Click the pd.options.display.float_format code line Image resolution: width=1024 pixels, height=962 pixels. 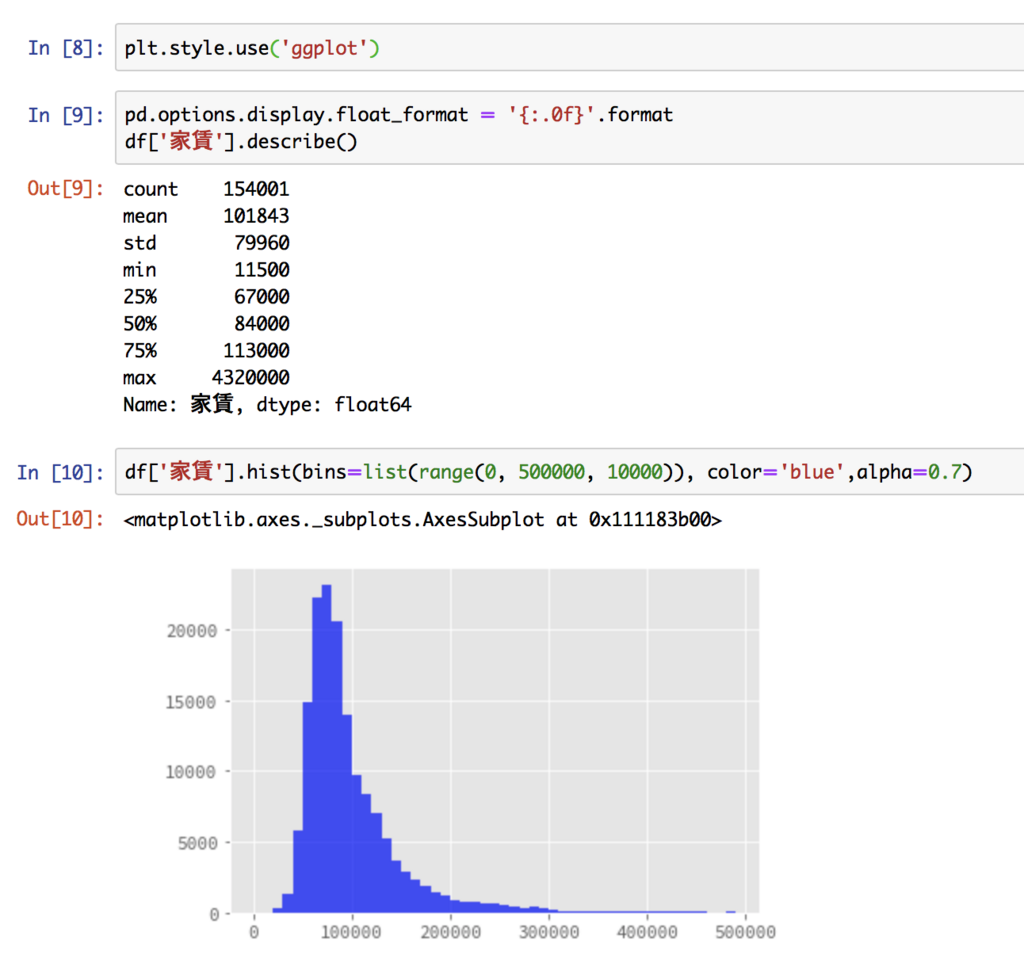[398, 115]
